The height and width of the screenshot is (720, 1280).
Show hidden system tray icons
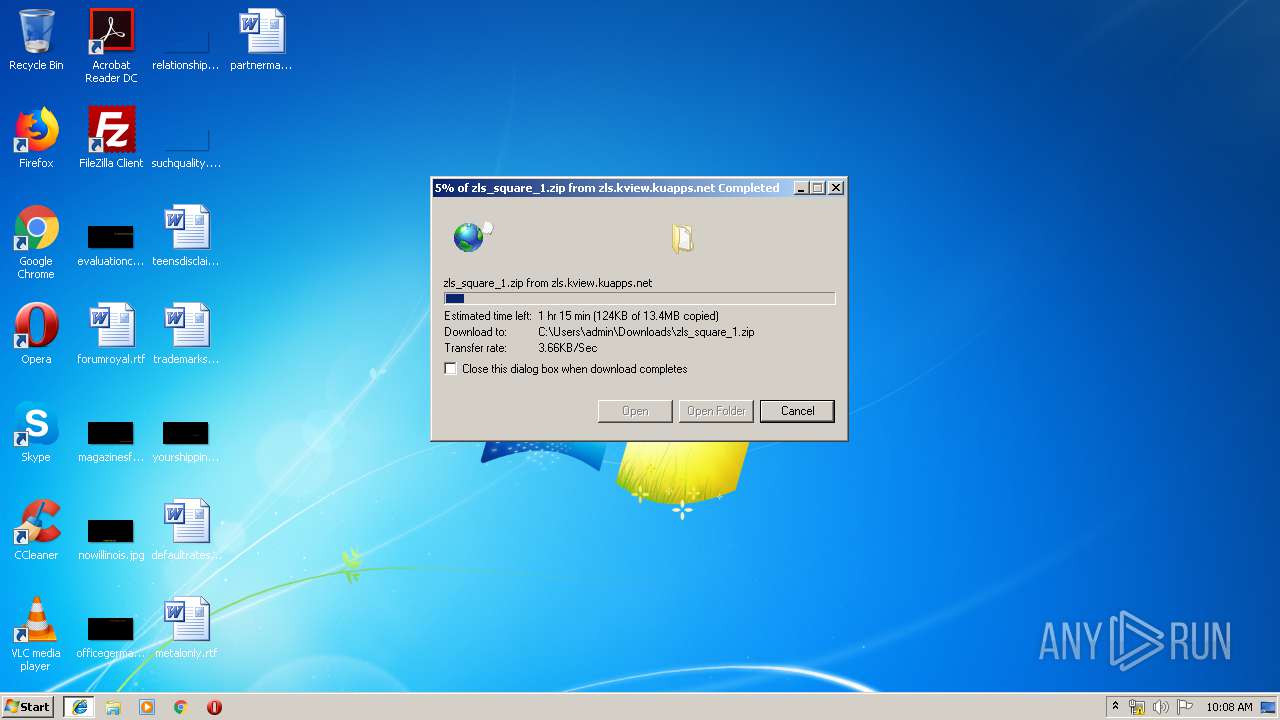point(1115,707)
